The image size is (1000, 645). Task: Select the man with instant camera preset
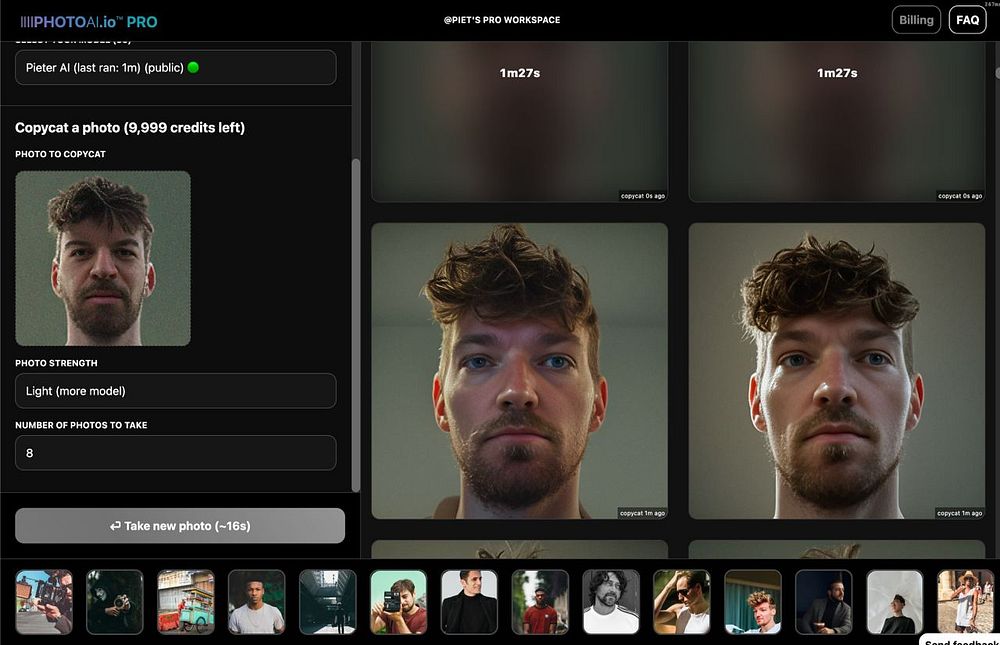point(399,602)
